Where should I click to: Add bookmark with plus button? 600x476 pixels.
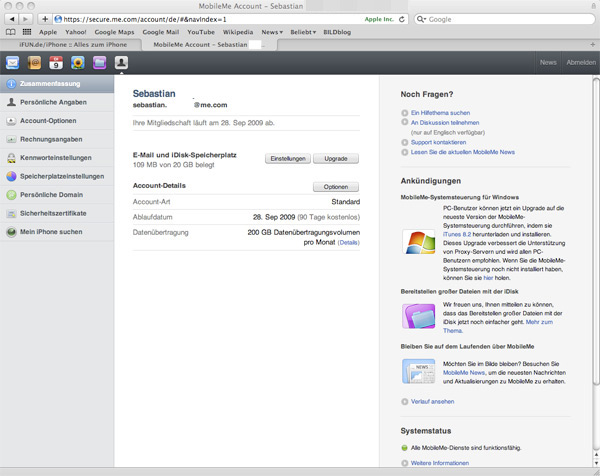[45, 19]
